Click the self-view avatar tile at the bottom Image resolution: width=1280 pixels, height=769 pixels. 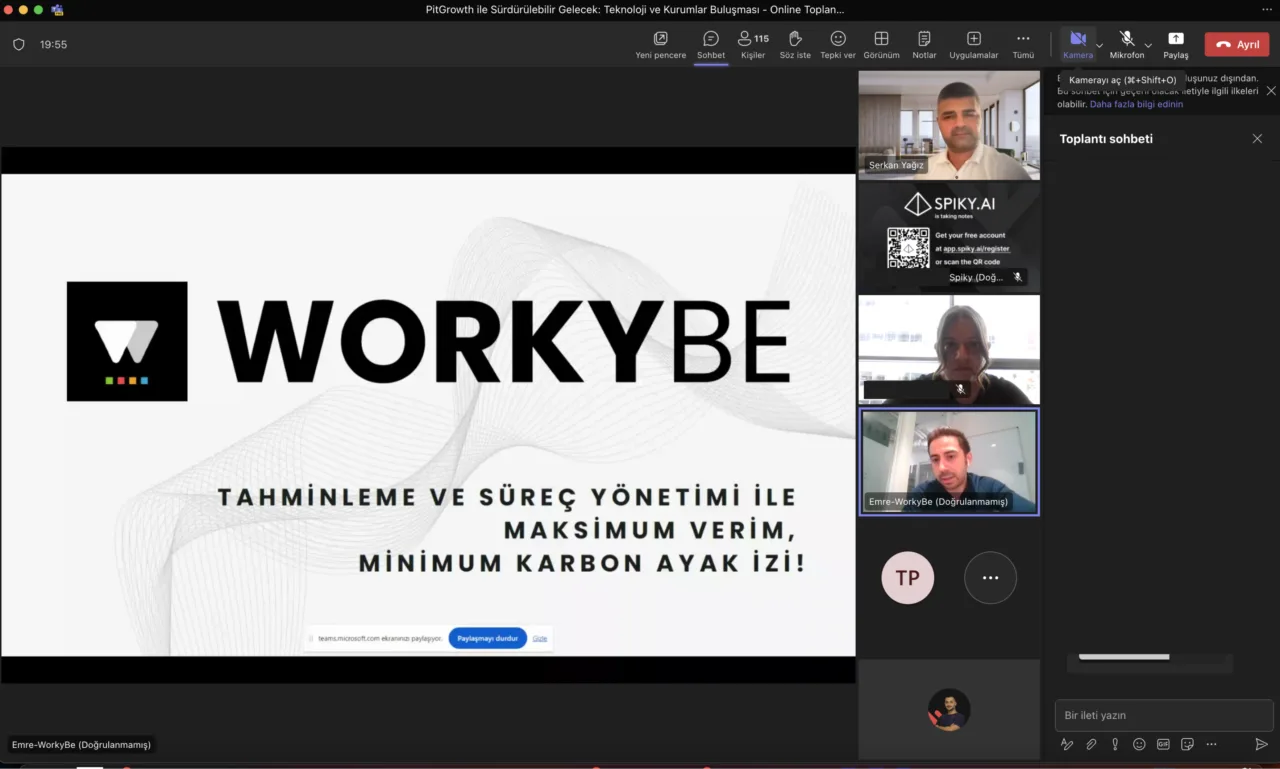click(949, 709)
